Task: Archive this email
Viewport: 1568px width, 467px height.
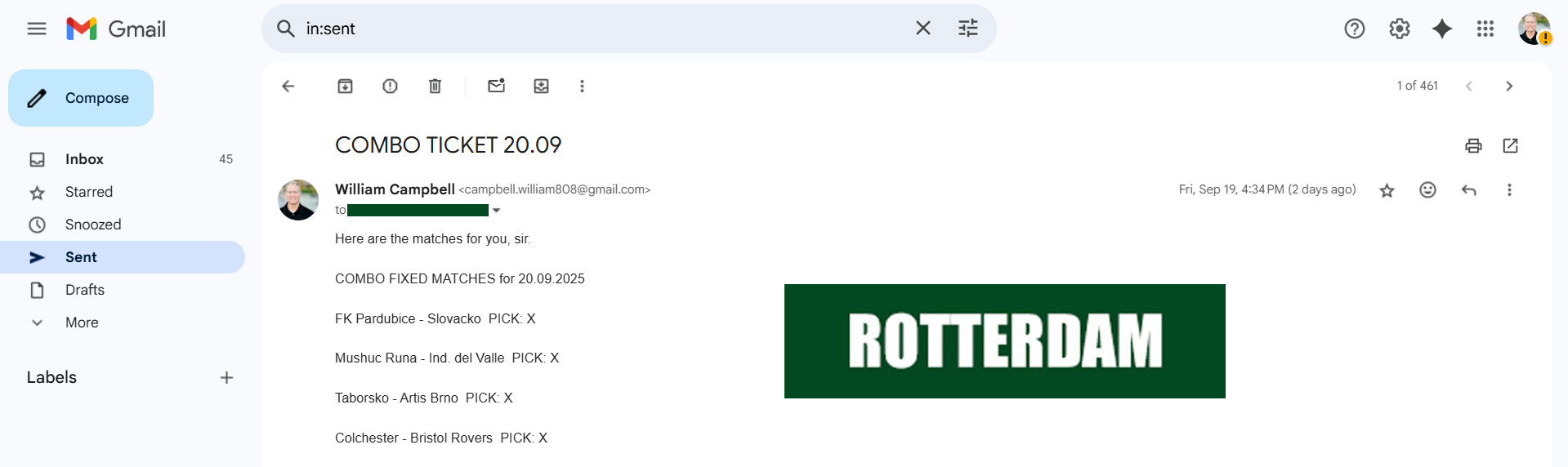Action: pyautogui.click(x=345, y=86)
